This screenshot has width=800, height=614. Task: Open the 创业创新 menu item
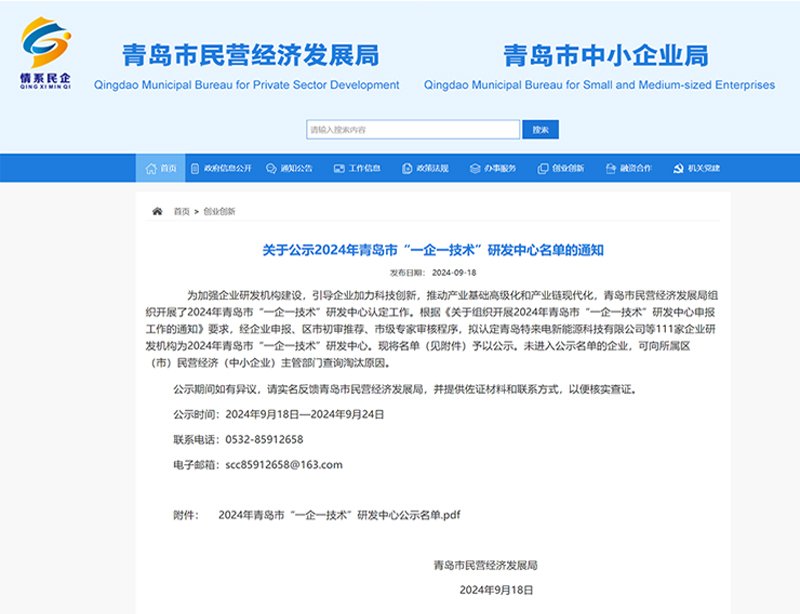(x=560, y=168)
